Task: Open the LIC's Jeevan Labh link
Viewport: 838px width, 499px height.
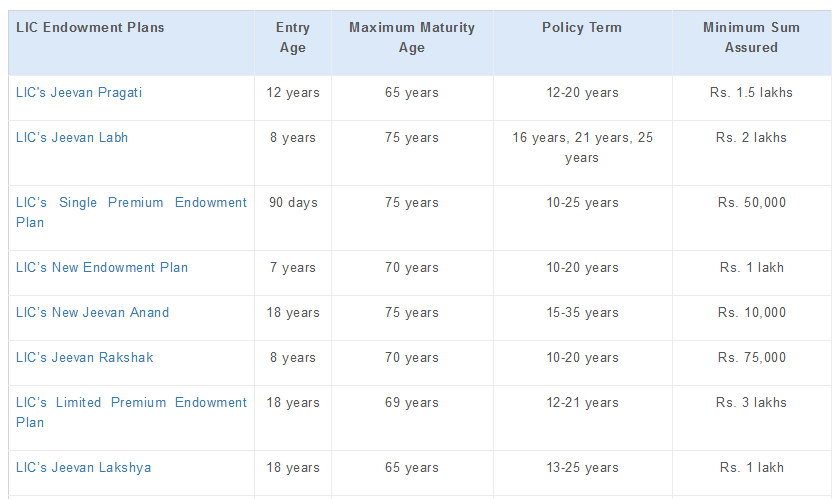Action: coord(72,138)
